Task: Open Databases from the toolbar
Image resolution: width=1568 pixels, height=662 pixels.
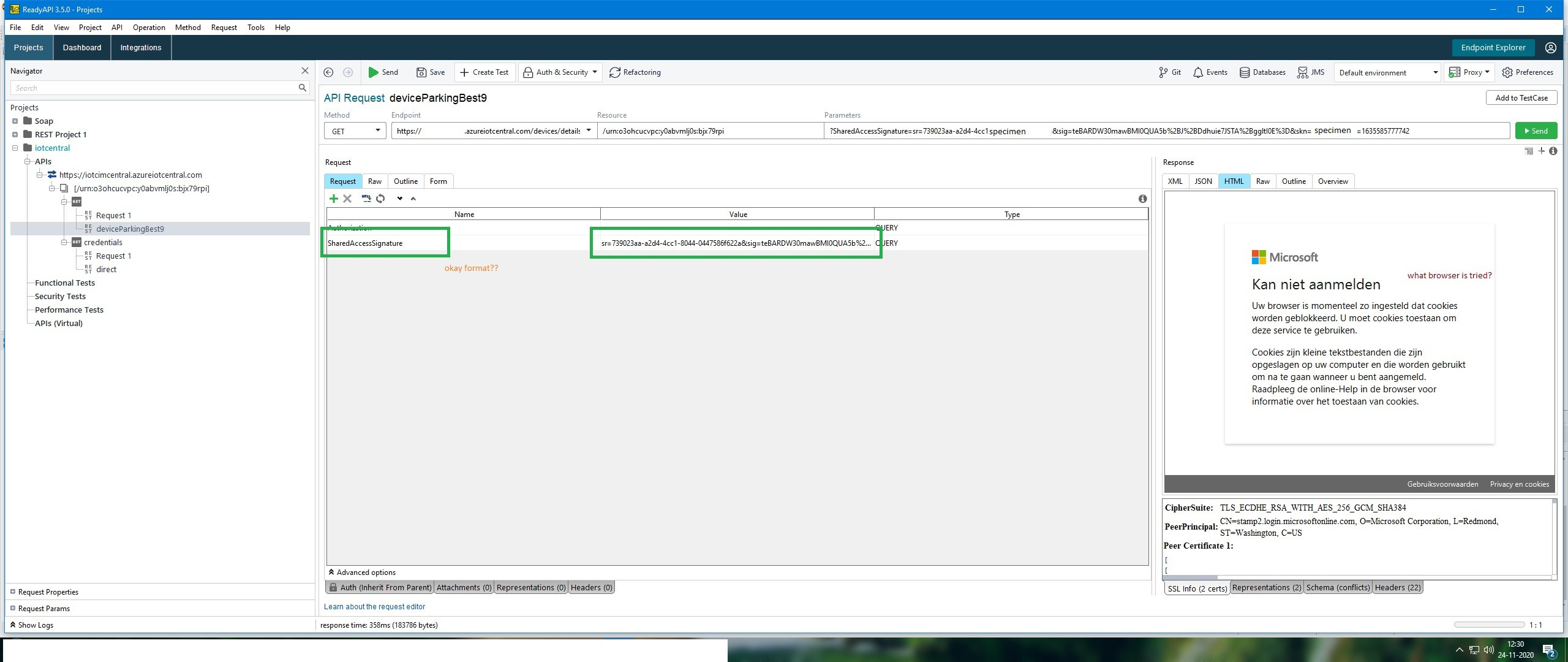Action: point(1262,72)
